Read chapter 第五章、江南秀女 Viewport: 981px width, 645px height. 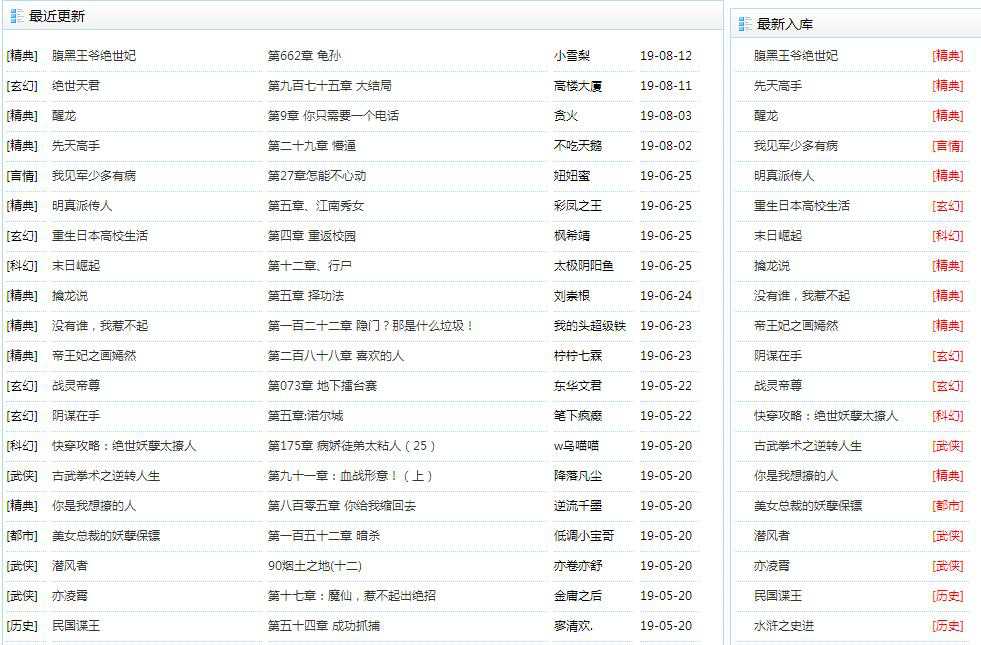tap(315, 206)
